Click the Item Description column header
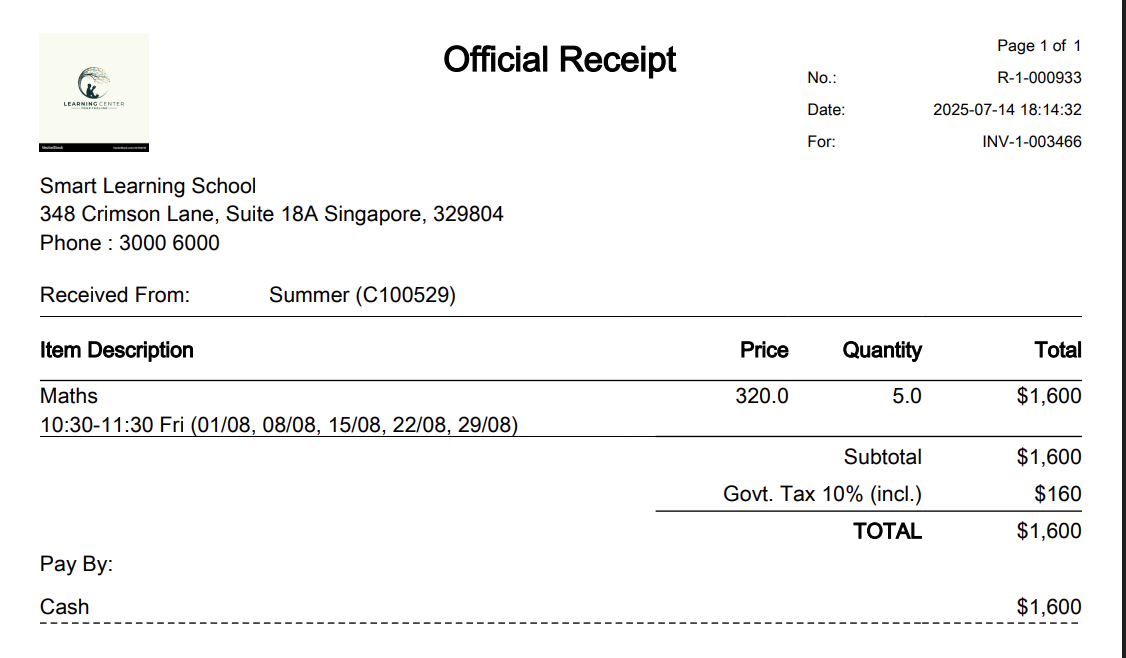The image size is (1126, 658). (116, 351)
